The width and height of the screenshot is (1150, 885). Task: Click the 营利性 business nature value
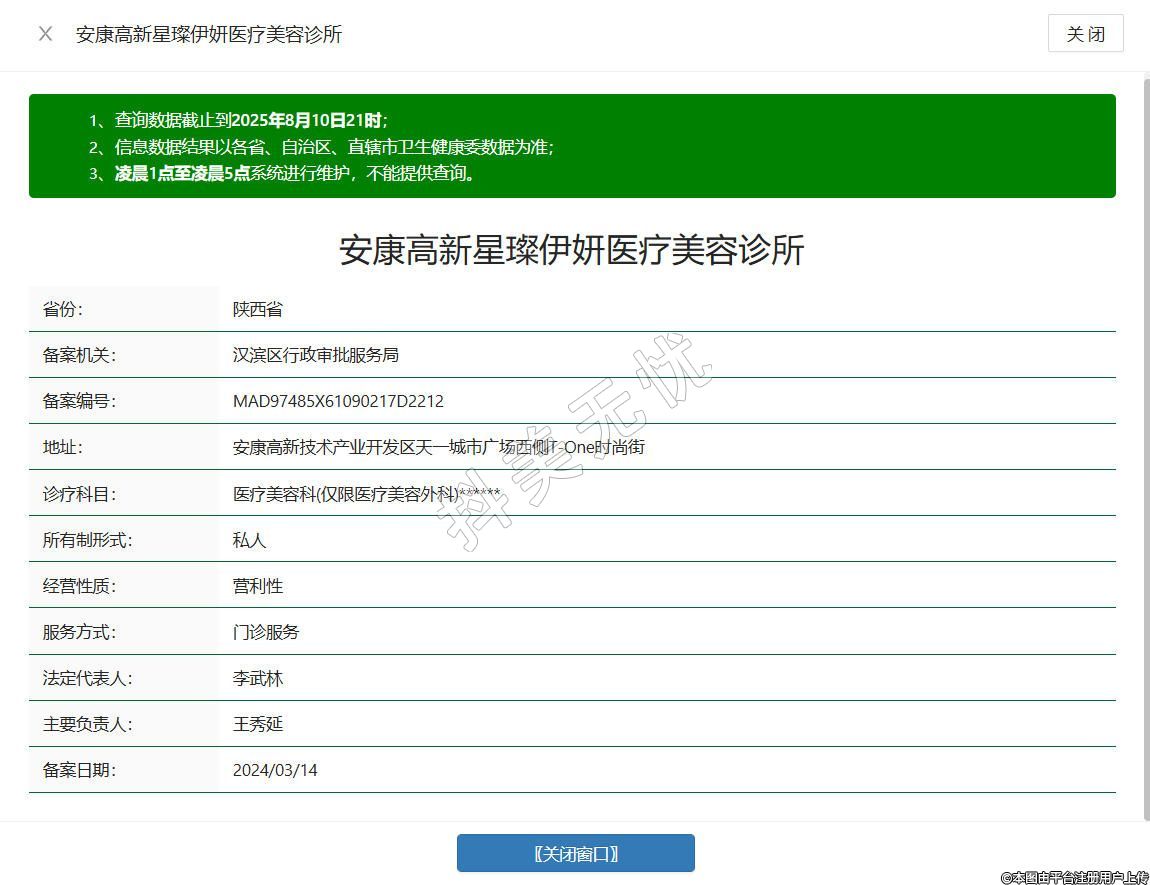[x=258, y=586]
